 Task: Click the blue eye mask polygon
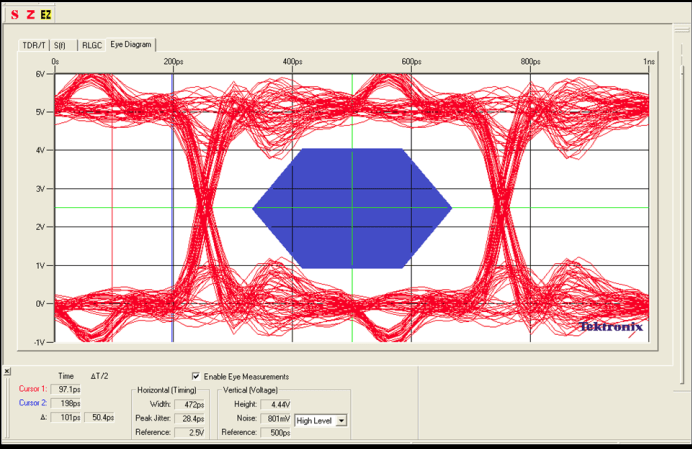[x=350, y=208]
